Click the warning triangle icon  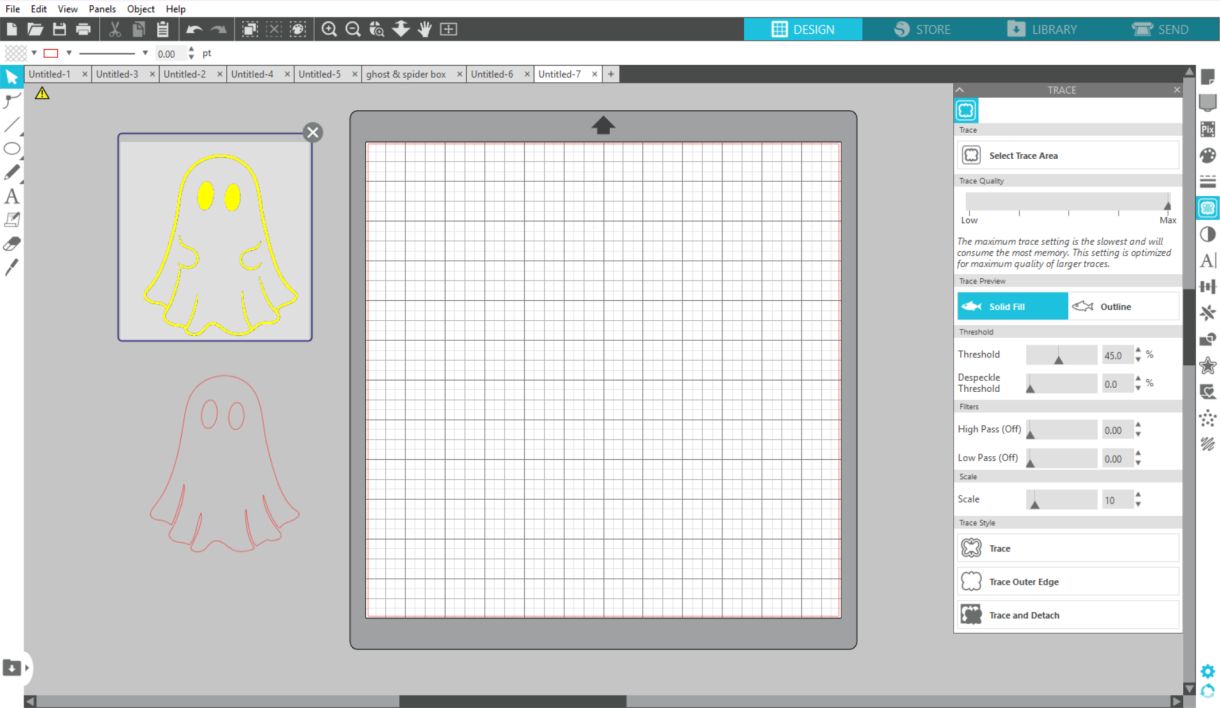click(42, 93)
